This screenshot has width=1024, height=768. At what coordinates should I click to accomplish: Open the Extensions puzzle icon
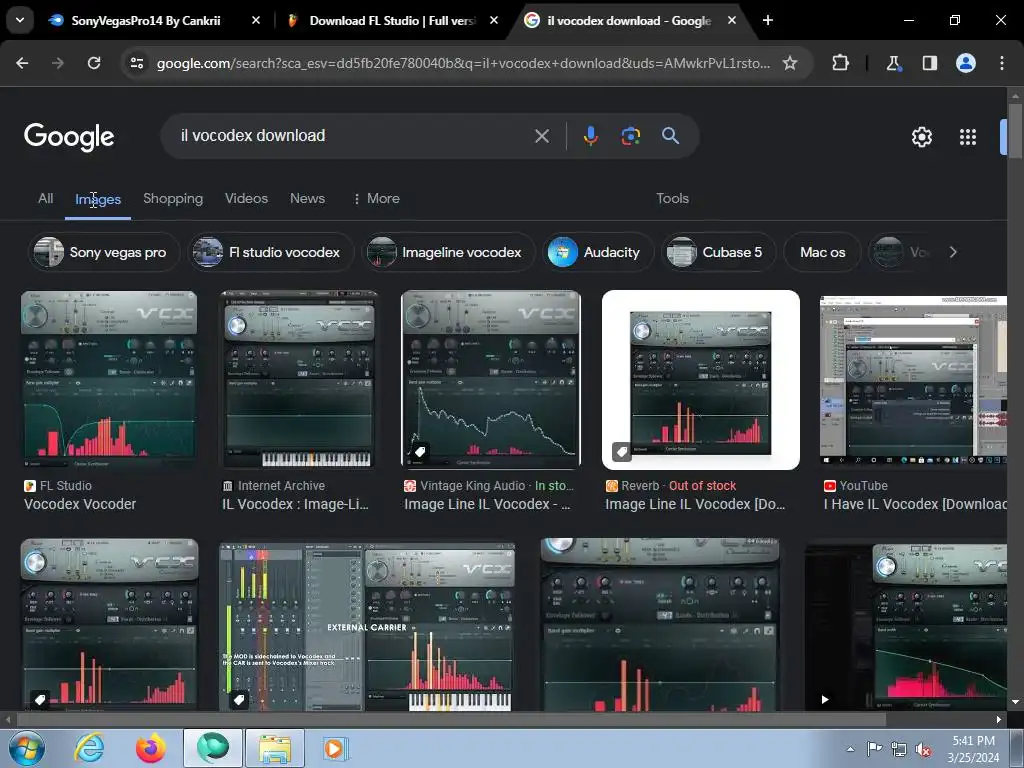(x=840, y=63)
